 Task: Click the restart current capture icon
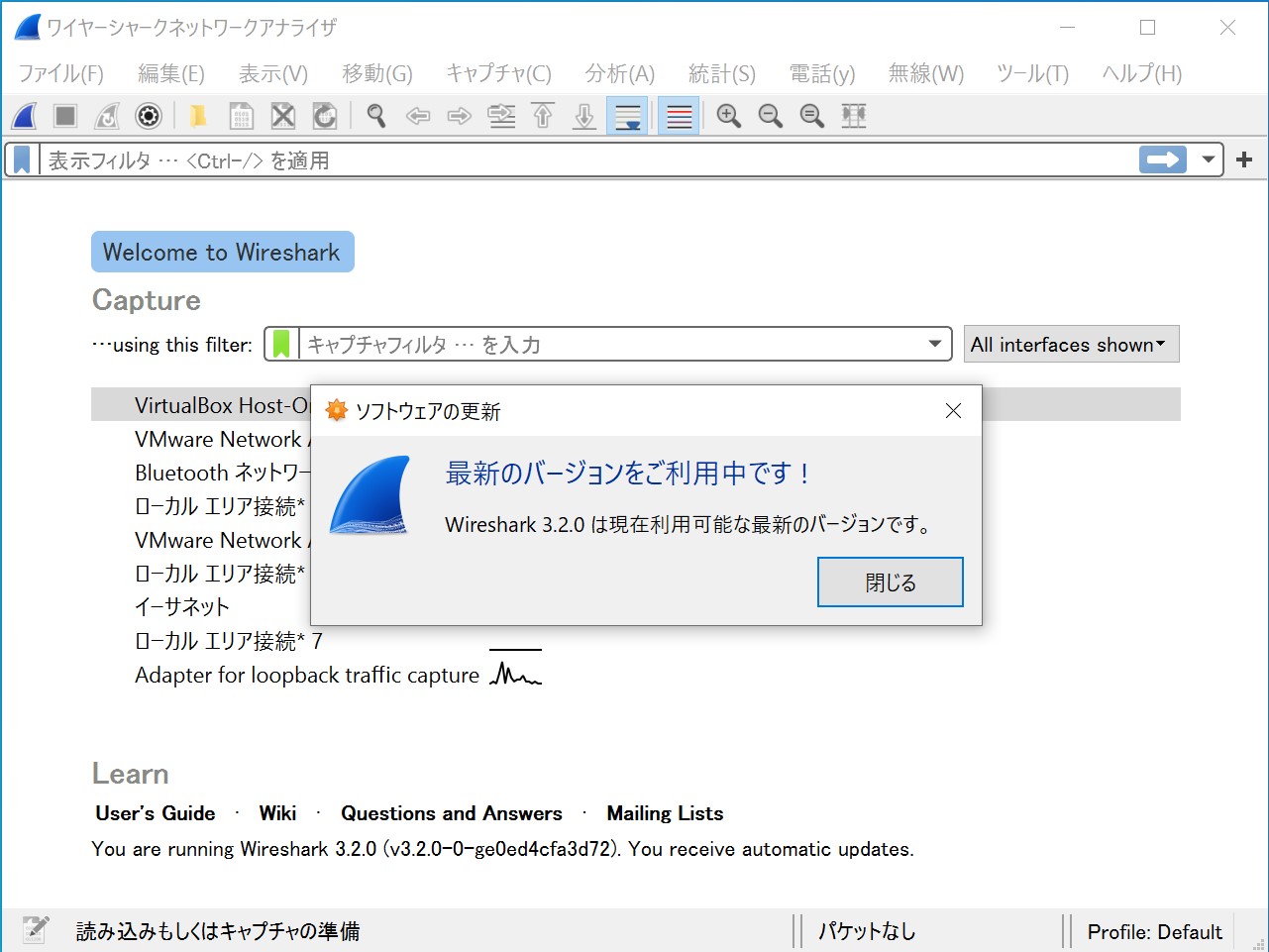click(x=106, y=116)
